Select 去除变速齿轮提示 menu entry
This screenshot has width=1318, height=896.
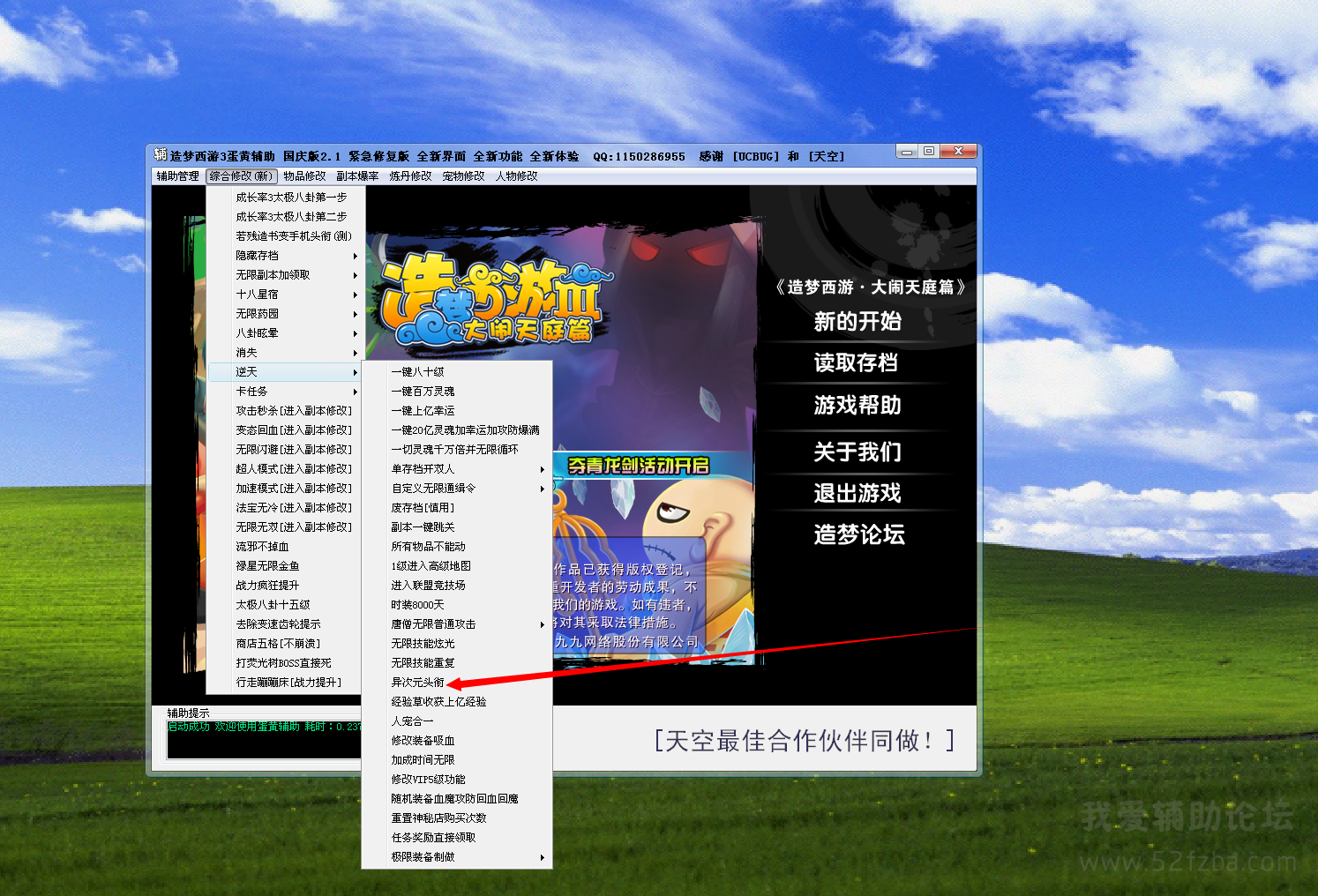click(x=284, y=624)
